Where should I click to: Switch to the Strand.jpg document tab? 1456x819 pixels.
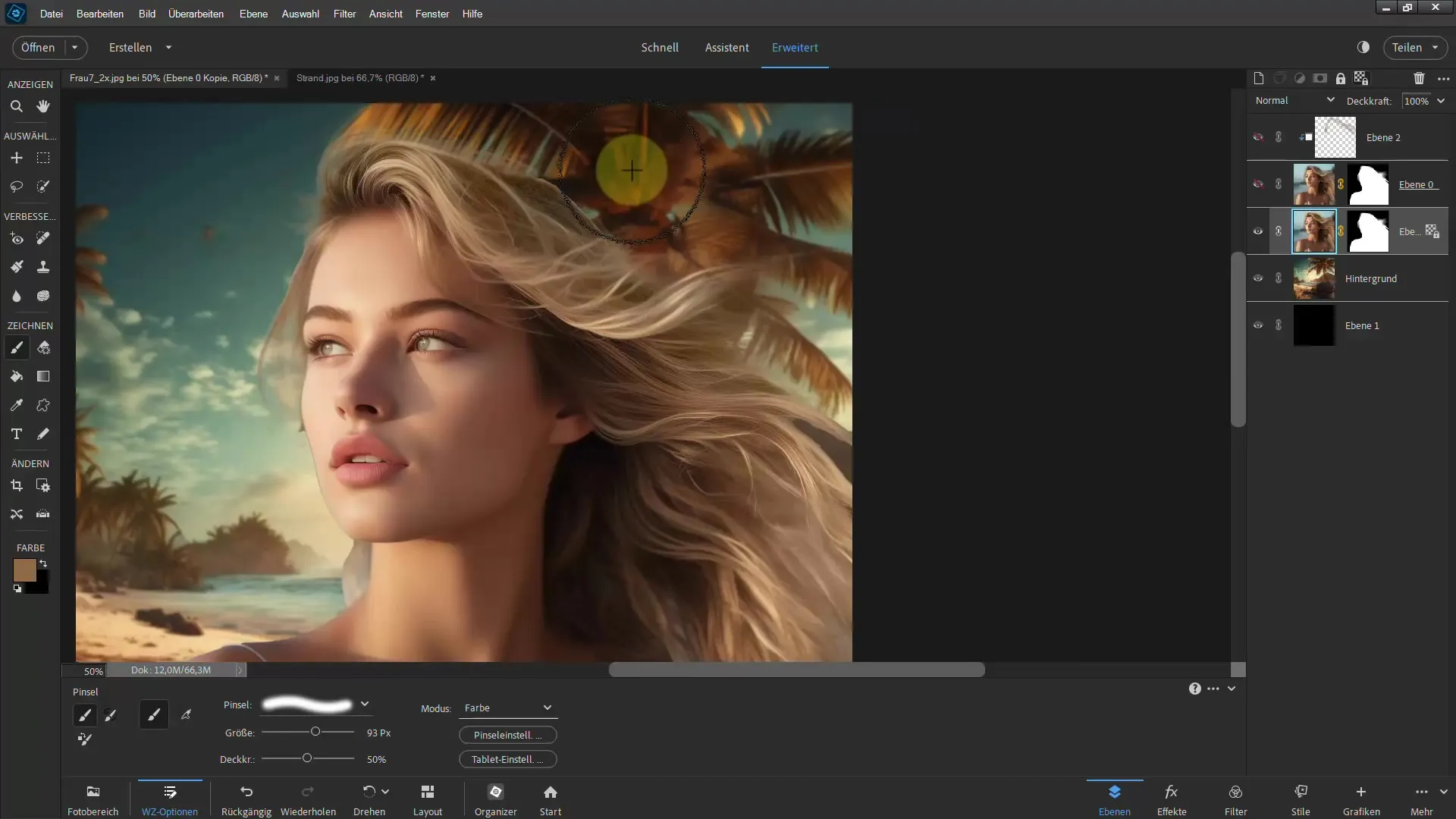pos(360,78)
